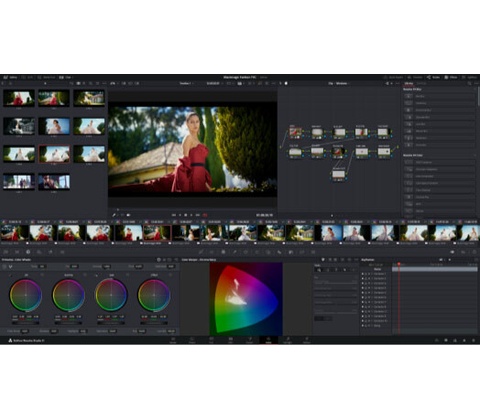Reset the Offset color wheel

tap(171, 275)
